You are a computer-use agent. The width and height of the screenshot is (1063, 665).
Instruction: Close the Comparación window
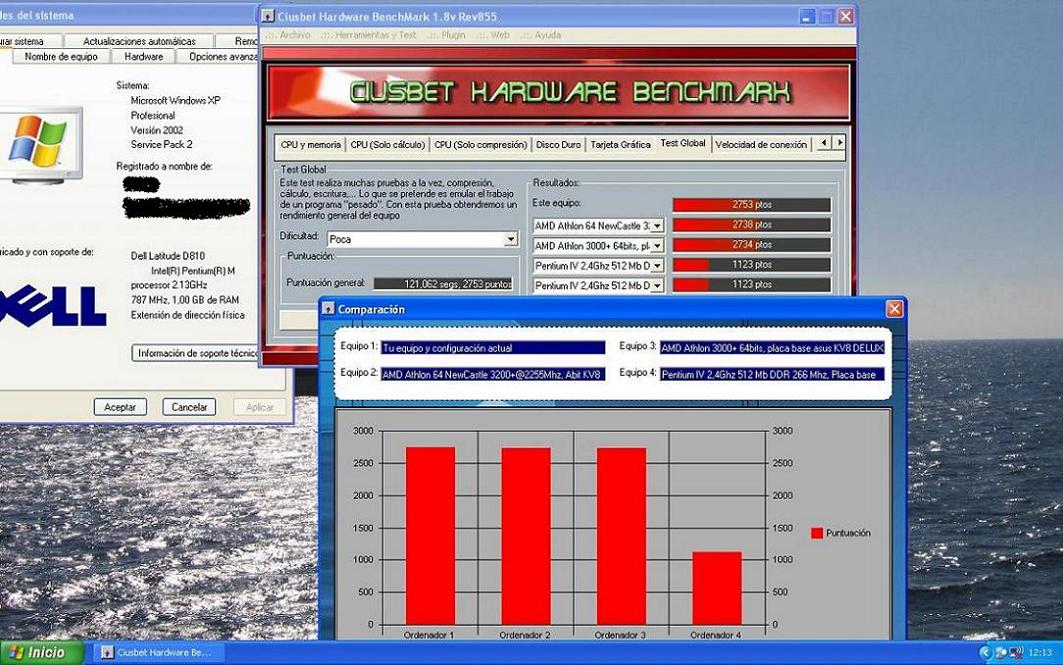click(894, 309)
